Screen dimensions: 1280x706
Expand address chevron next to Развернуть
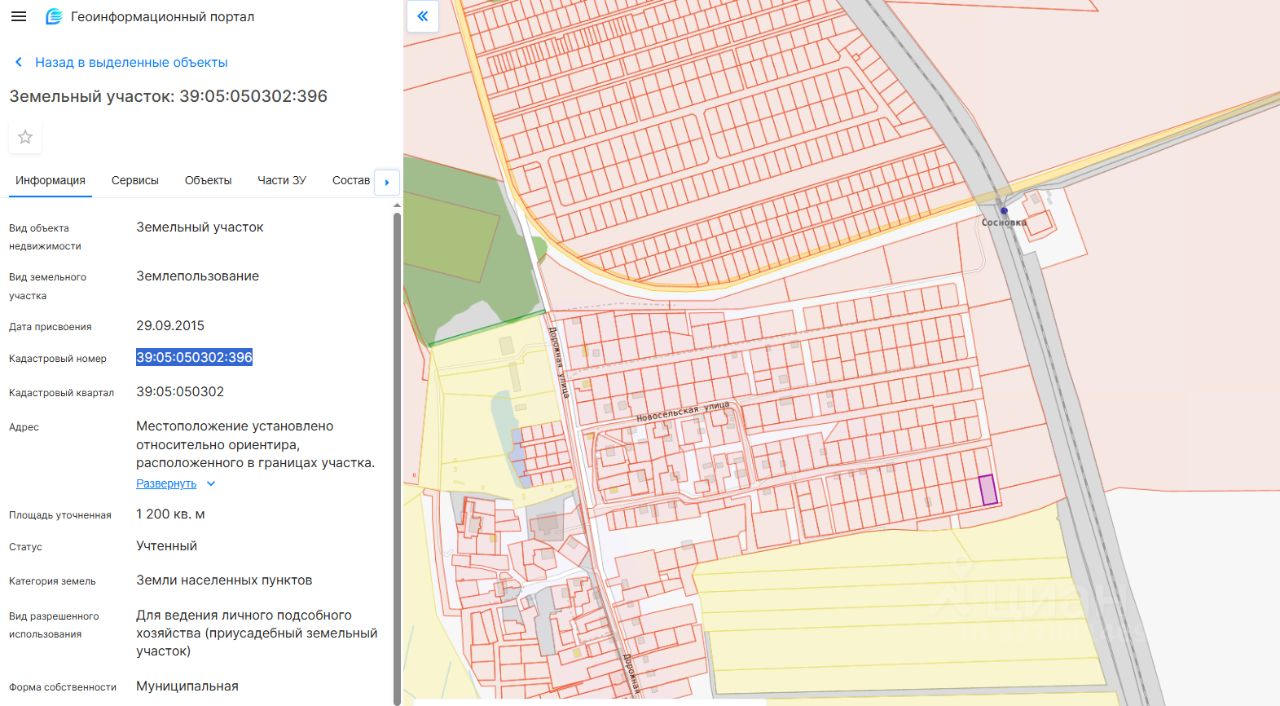(x=210, y=484)
